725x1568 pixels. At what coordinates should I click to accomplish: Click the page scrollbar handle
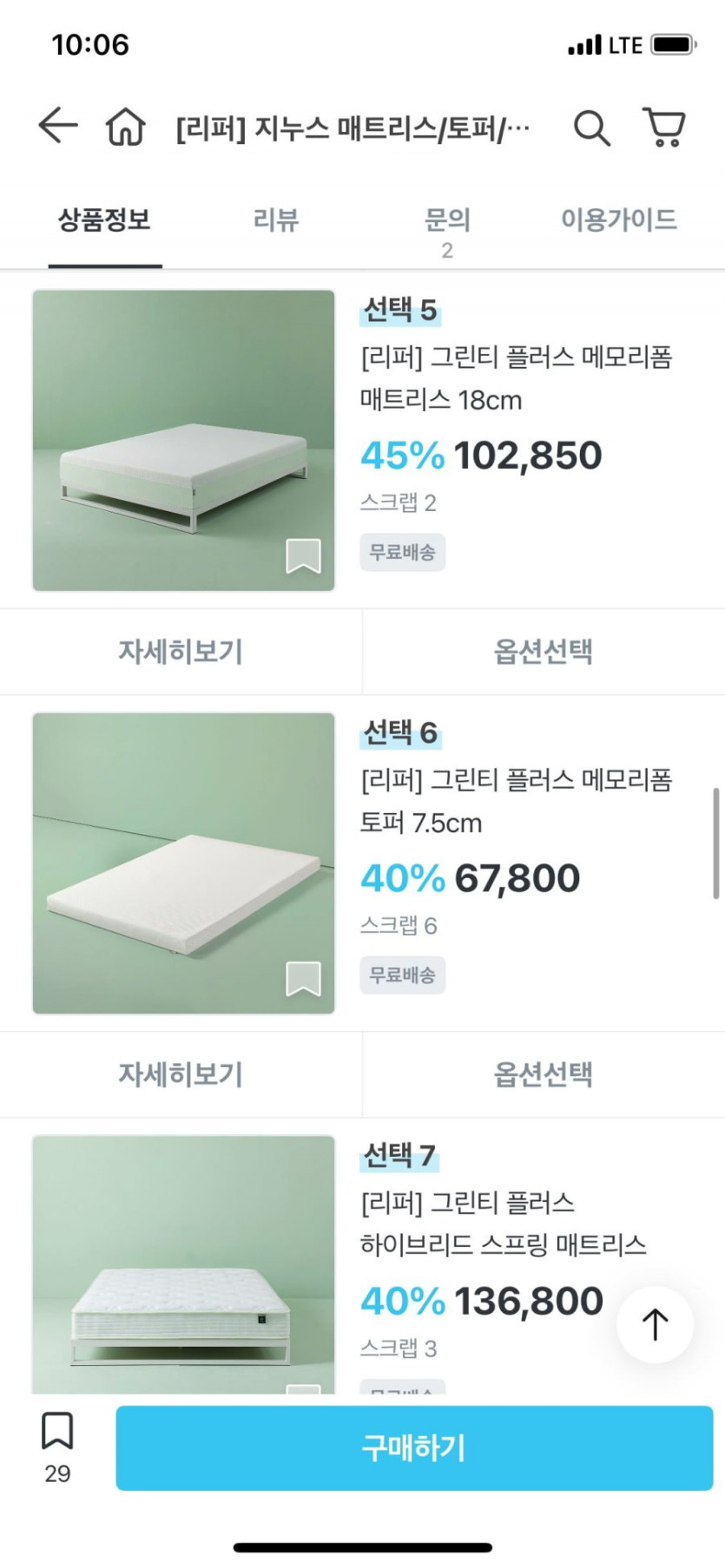click(715, 843)
